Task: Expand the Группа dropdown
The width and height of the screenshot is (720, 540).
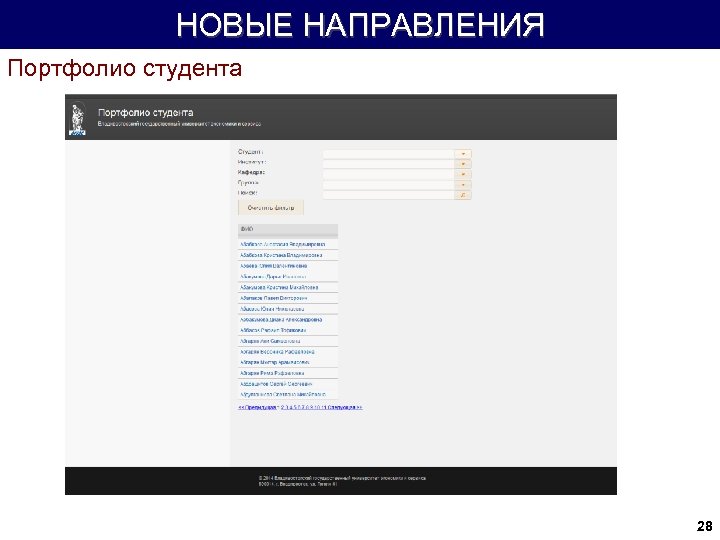Action: pos(463,185)
